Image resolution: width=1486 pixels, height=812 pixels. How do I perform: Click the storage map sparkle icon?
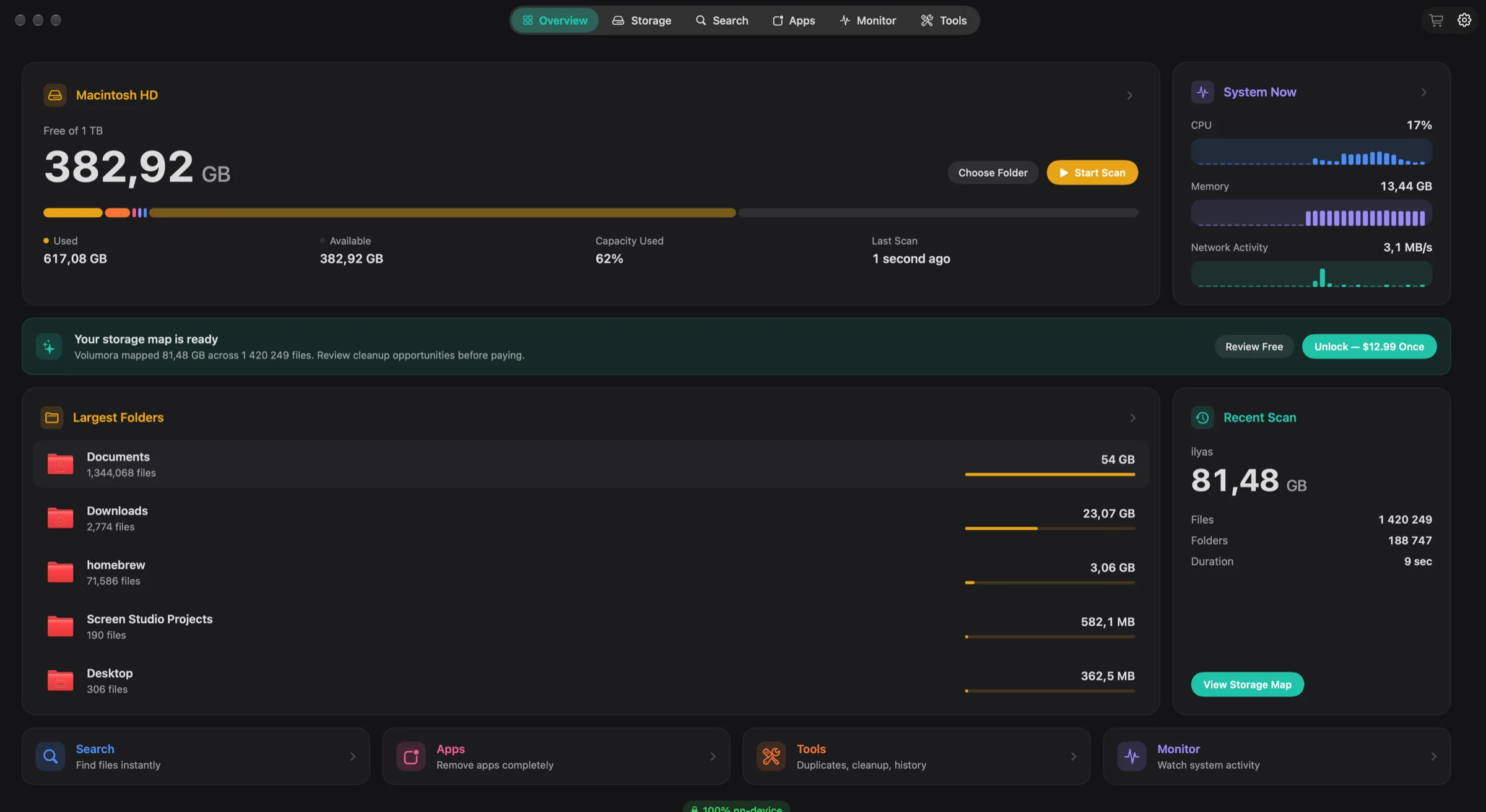point(49,347)
